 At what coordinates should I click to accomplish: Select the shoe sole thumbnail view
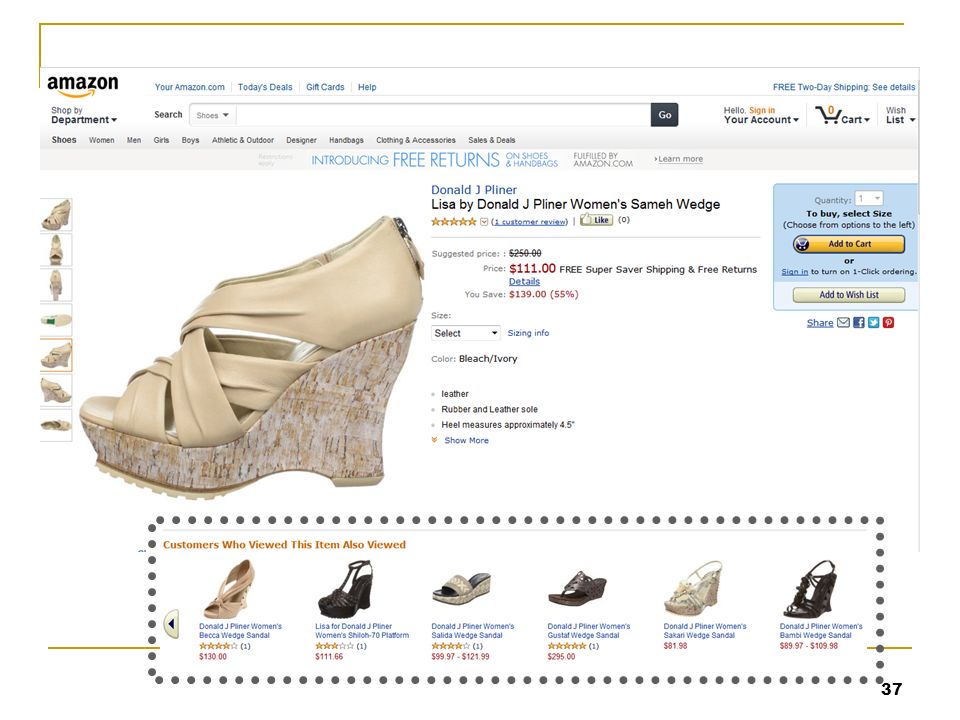coord(56,320)
